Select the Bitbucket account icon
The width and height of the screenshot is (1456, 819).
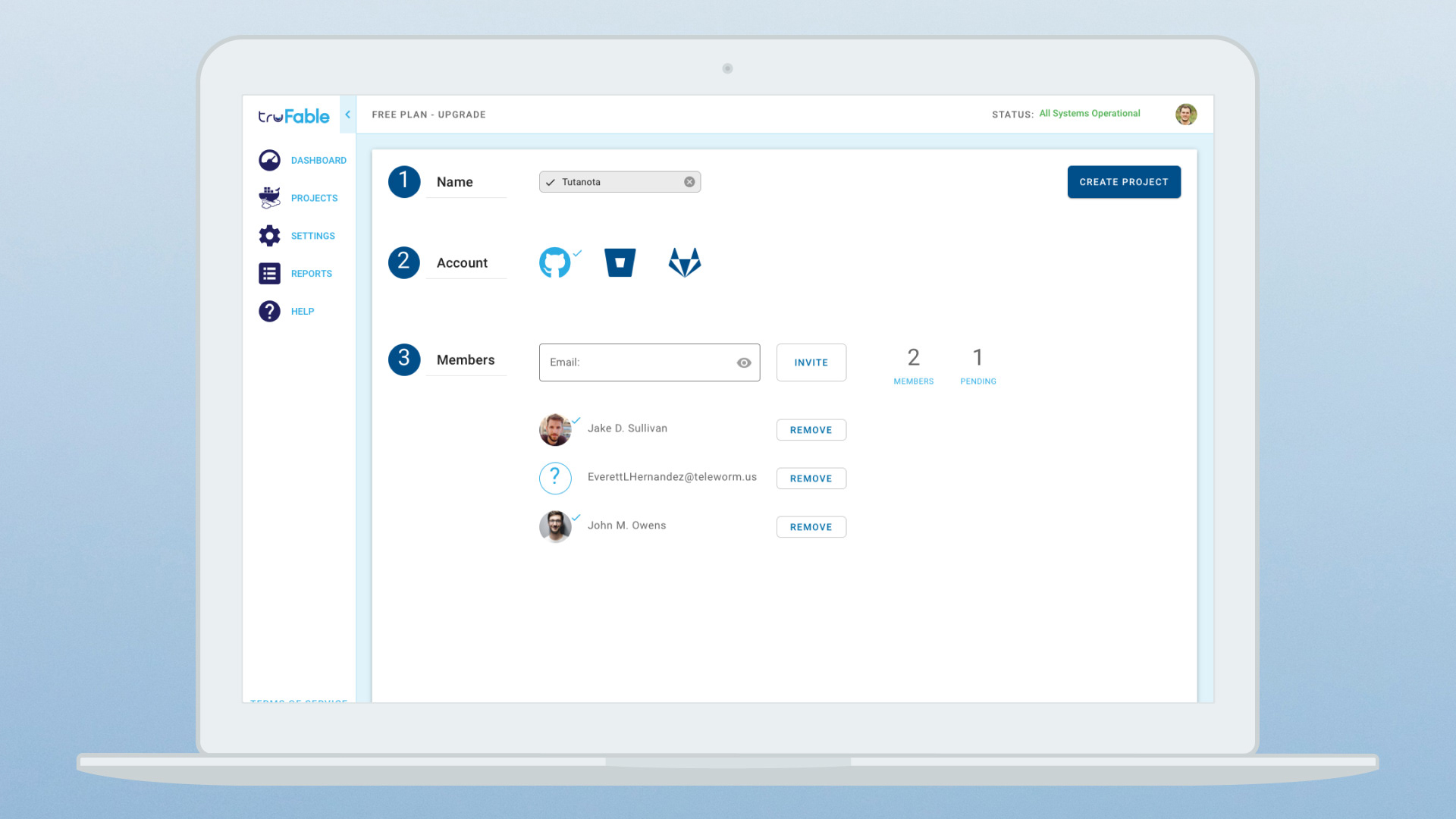point(620,262)
